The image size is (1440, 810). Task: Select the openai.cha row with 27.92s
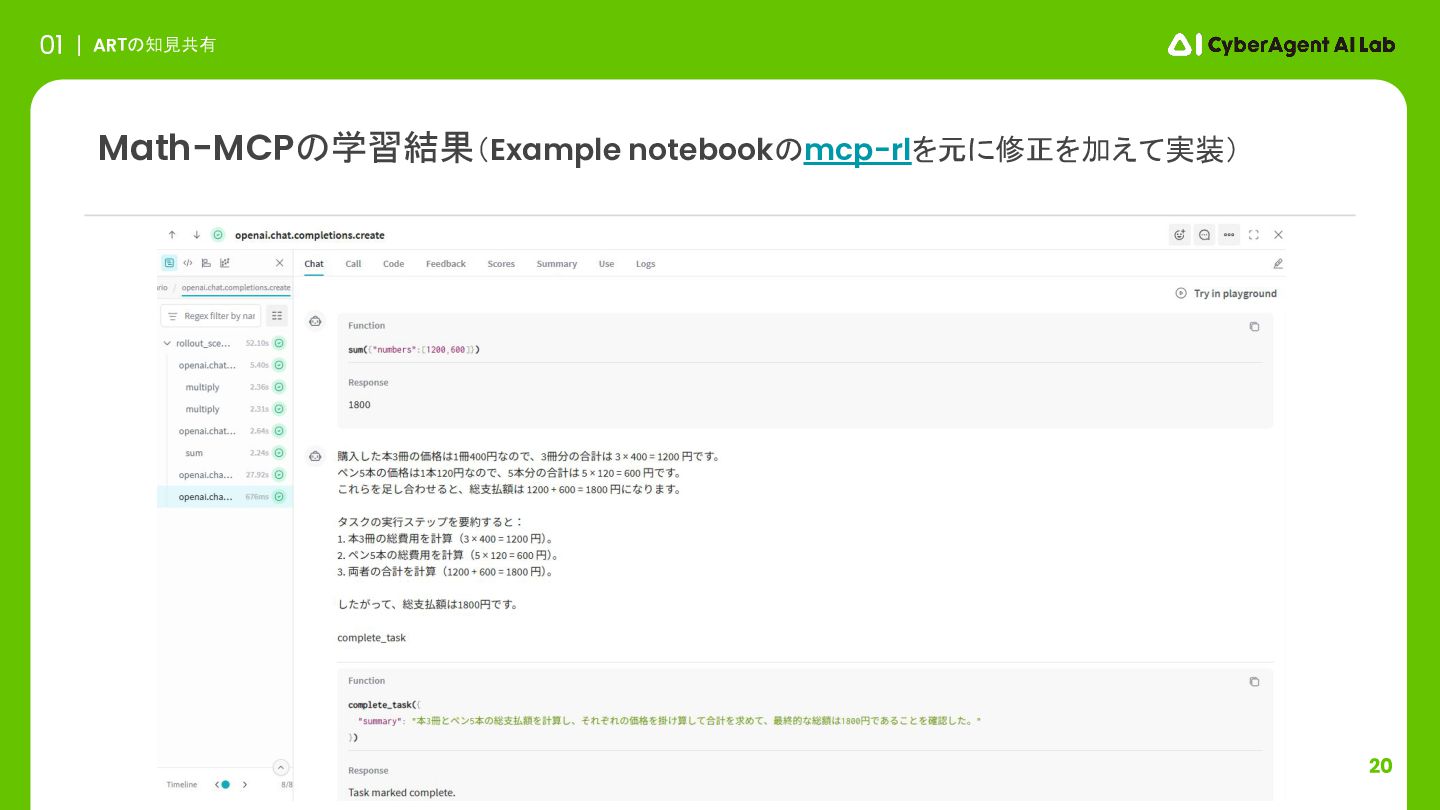[x=225, y=475]
